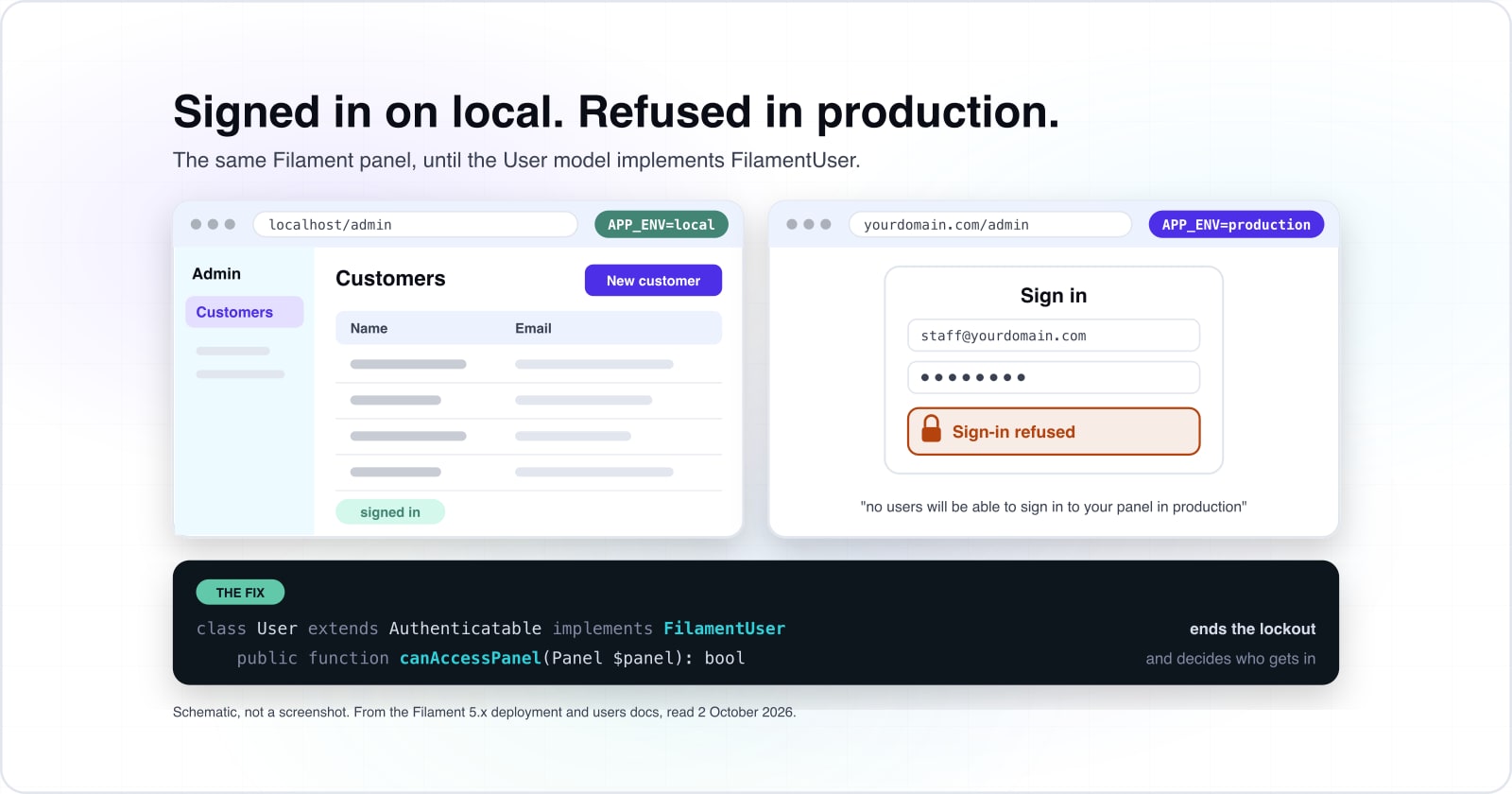This screenshot has width=1512, height=794.
Task: Click FilamentUser in the code snippet
Action: [x=724, y=629]
